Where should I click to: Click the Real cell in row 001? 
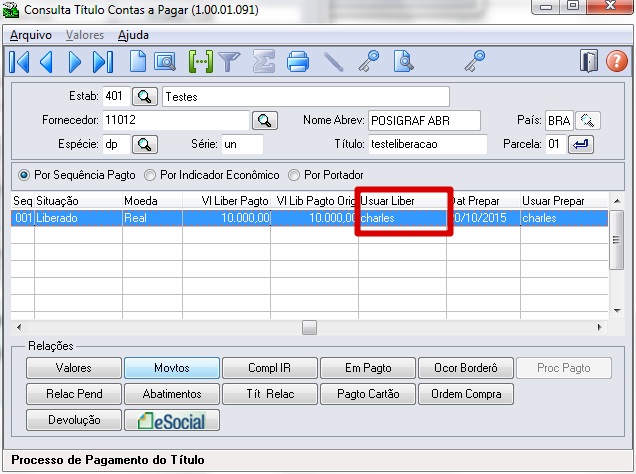click(153, 218)
